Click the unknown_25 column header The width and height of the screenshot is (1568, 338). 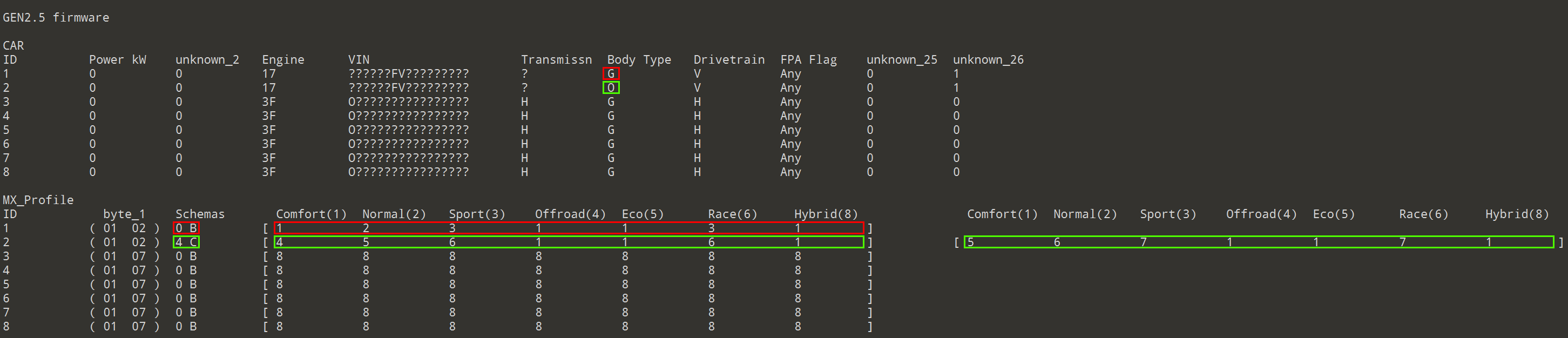902,60
